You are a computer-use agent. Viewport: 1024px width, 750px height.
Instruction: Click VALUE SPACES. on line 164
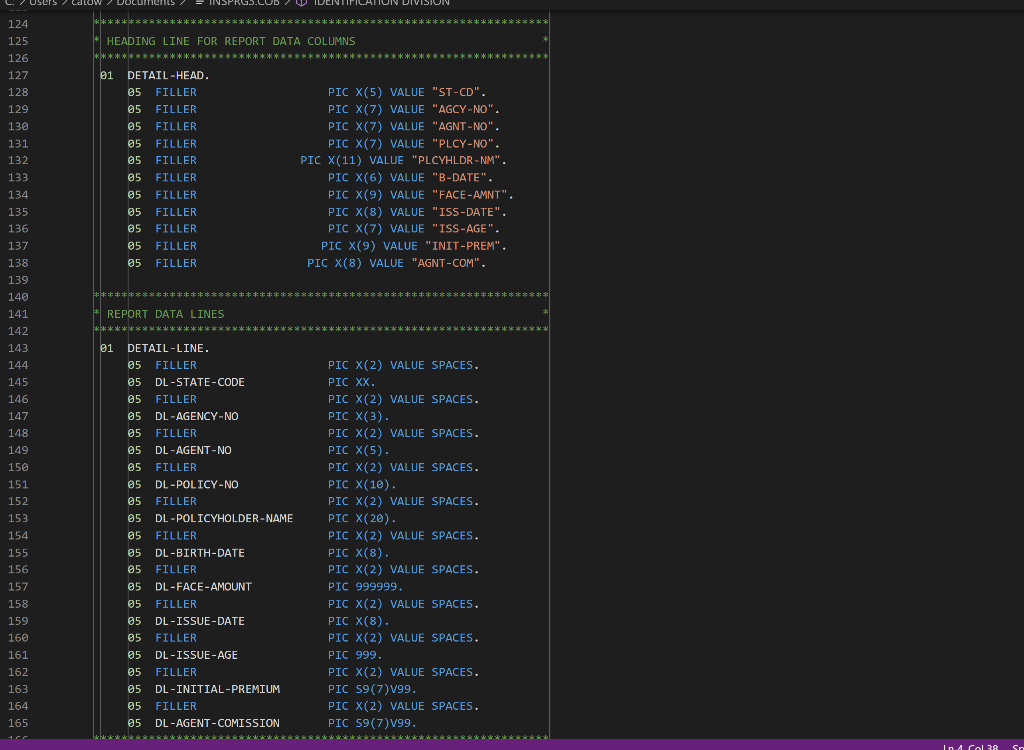coord(434,706)
